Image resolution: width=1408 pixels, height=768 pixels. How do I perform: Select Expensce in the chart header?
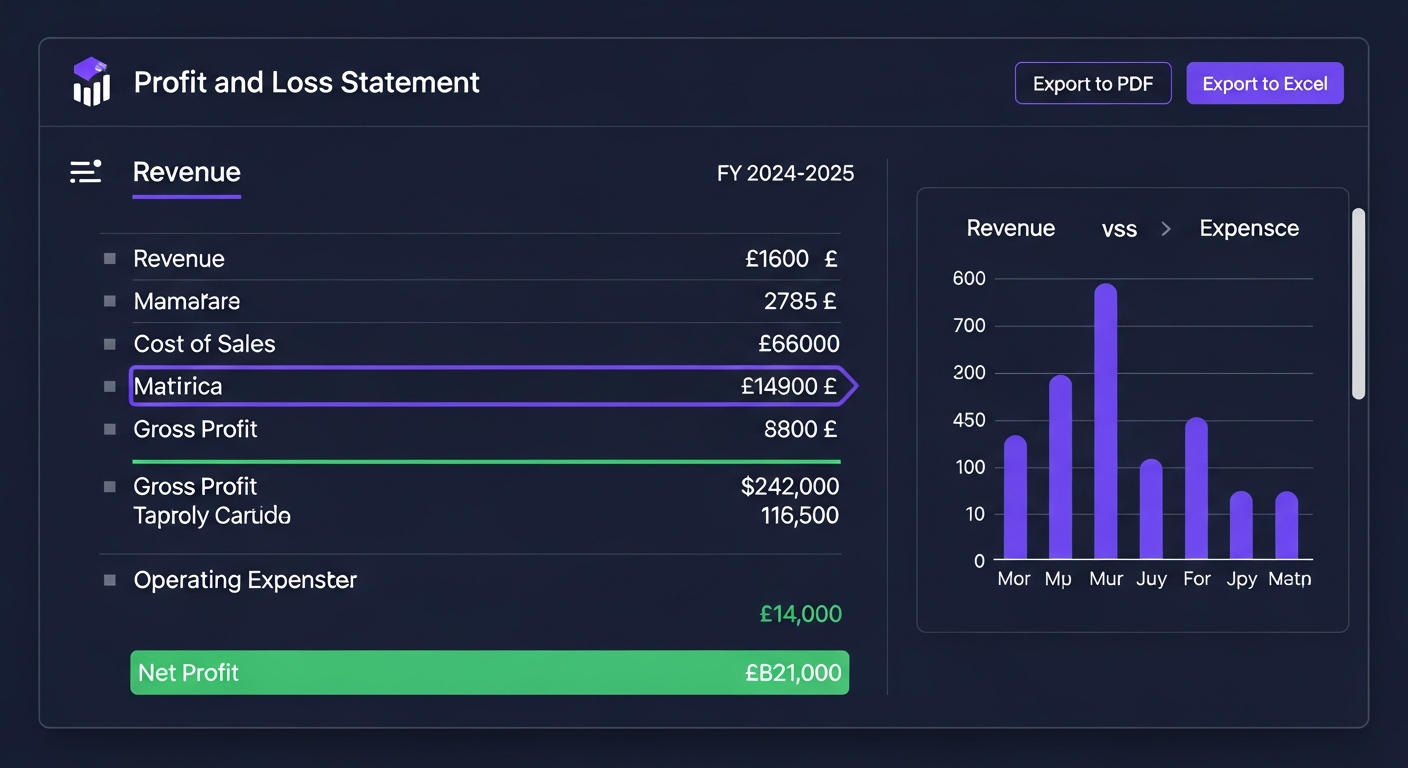click(x=1248, y=228)
